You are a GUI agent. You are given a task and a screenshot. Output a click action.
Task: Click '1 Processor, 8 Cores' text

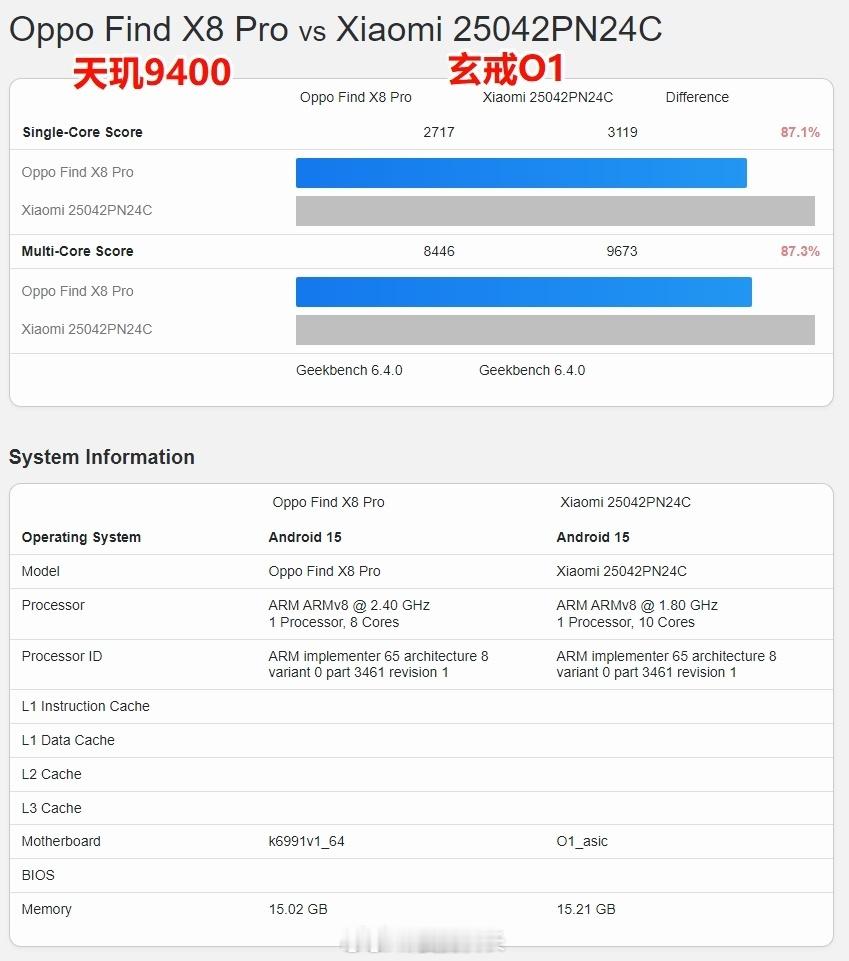click(333, 623)
